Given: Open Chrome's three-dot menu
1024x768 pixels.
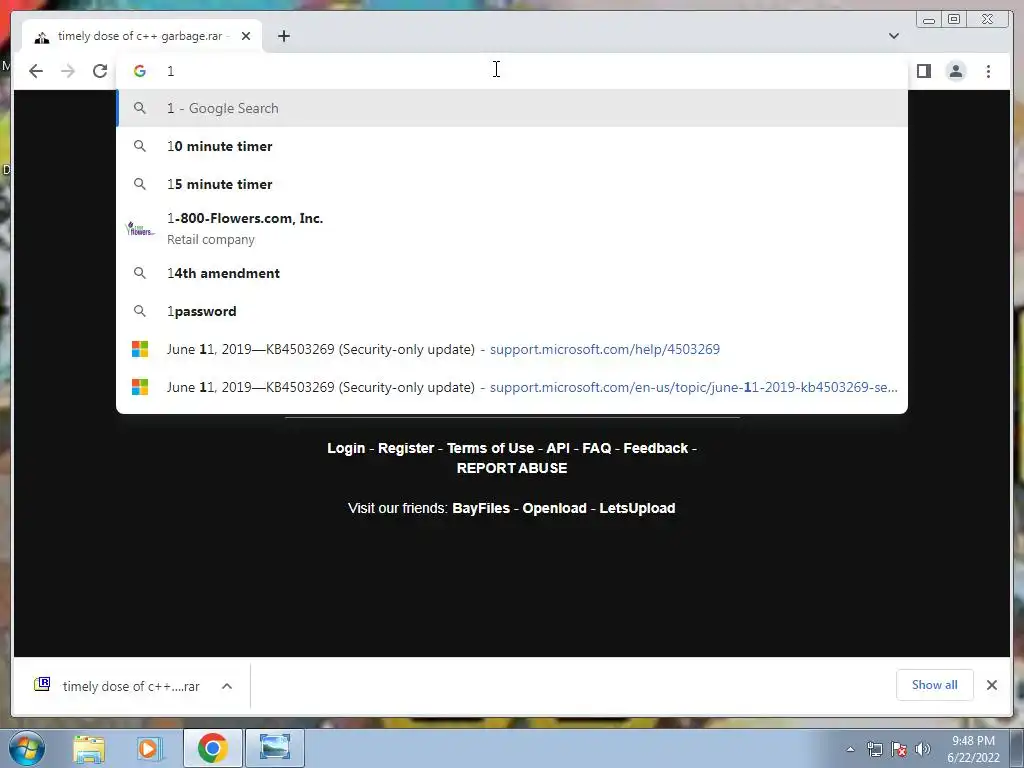Looking at the screenshot, I should pyautogui.click(x=988, y=71).
